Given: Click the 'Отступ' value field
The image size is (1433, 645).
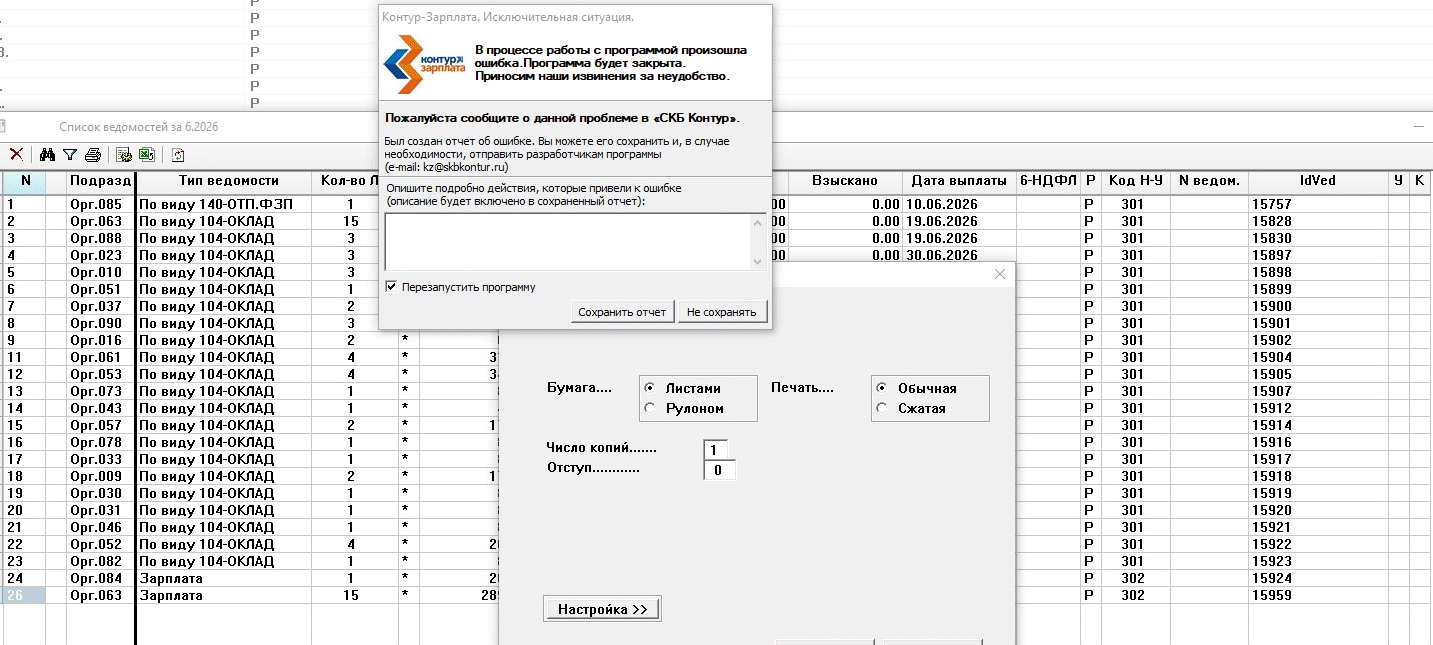Looking at the screenshot, I should coord(719,469).
